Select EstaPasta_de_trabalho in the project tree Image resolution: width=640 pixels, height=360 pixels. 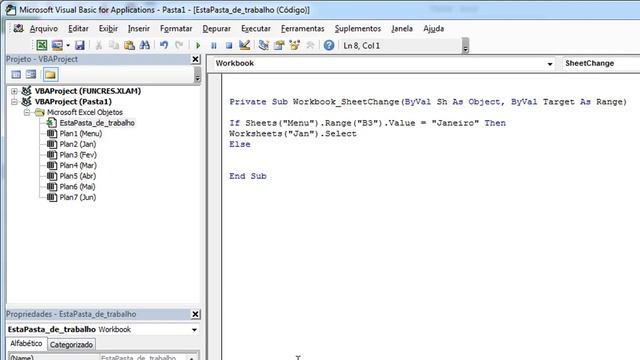[x=97, y=123]
